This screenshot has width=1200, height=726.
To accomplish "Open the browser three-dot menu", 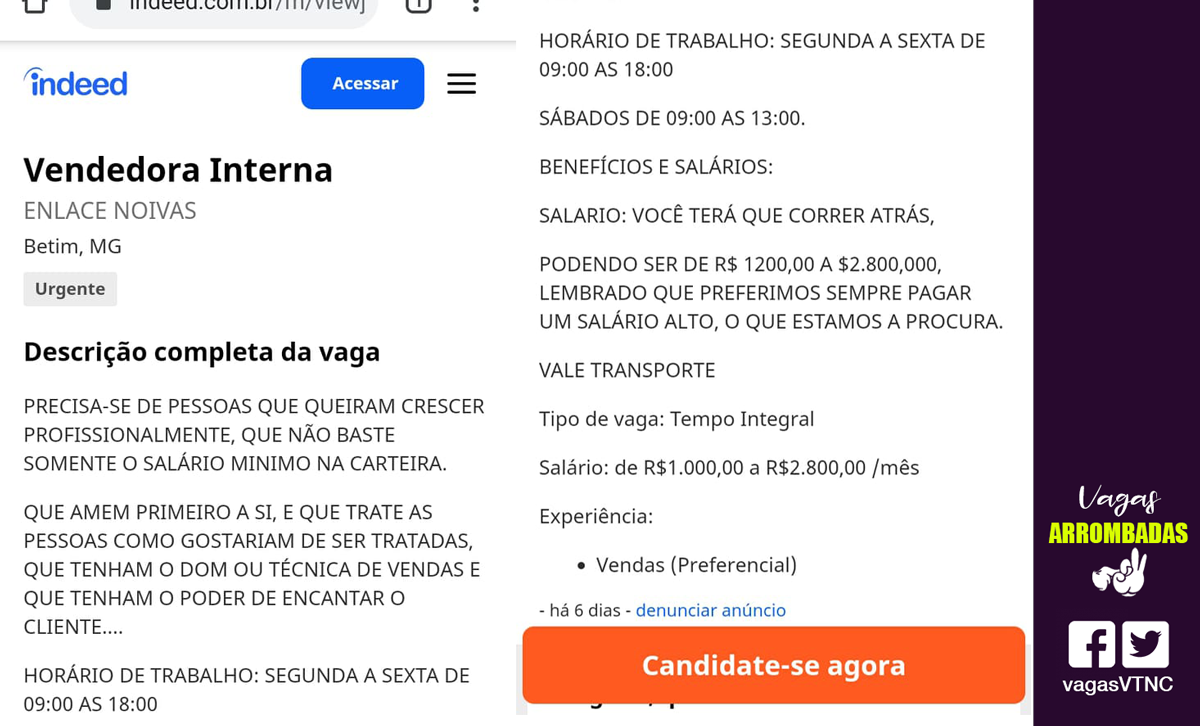I will pos(476,5).
